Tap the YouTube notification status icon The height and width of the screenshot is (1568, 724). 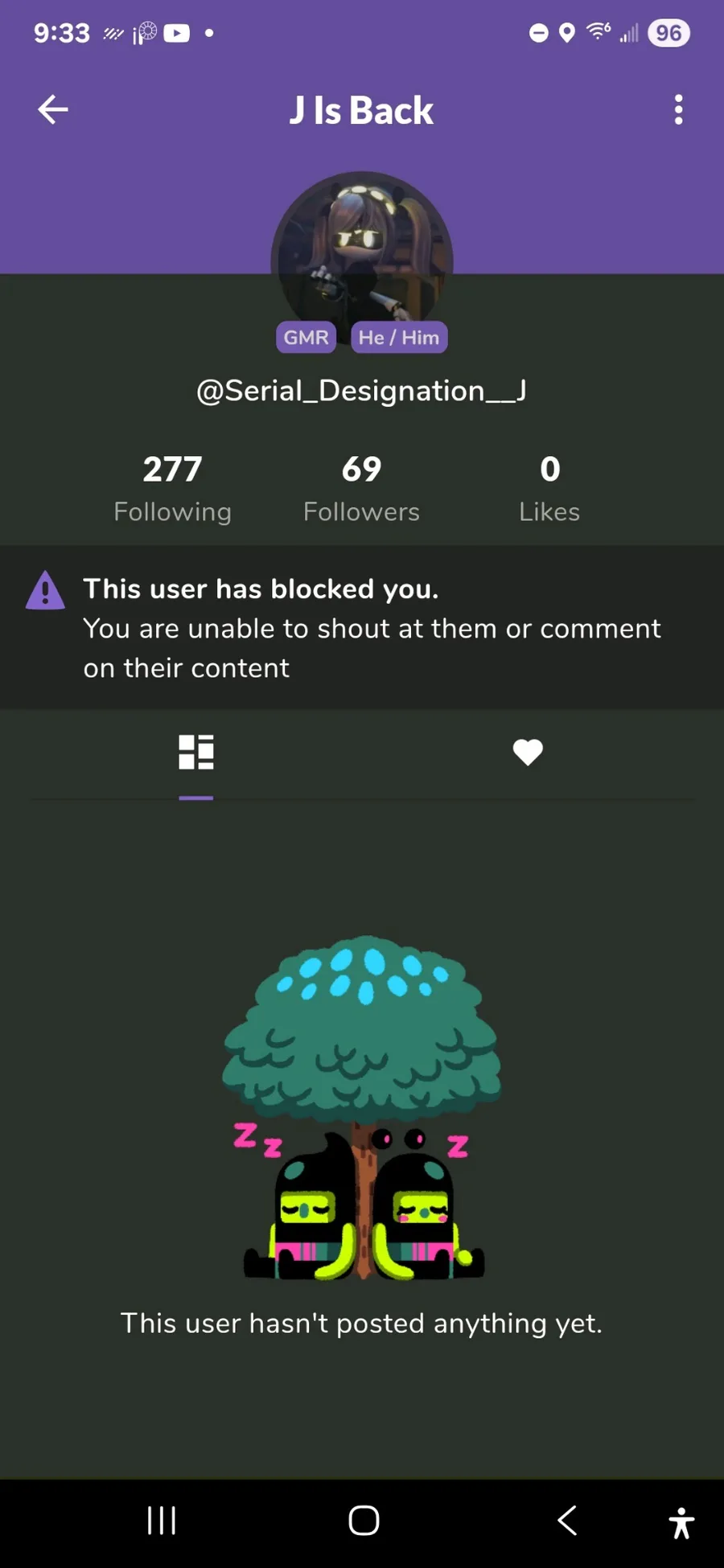click(x=177, y=33)
